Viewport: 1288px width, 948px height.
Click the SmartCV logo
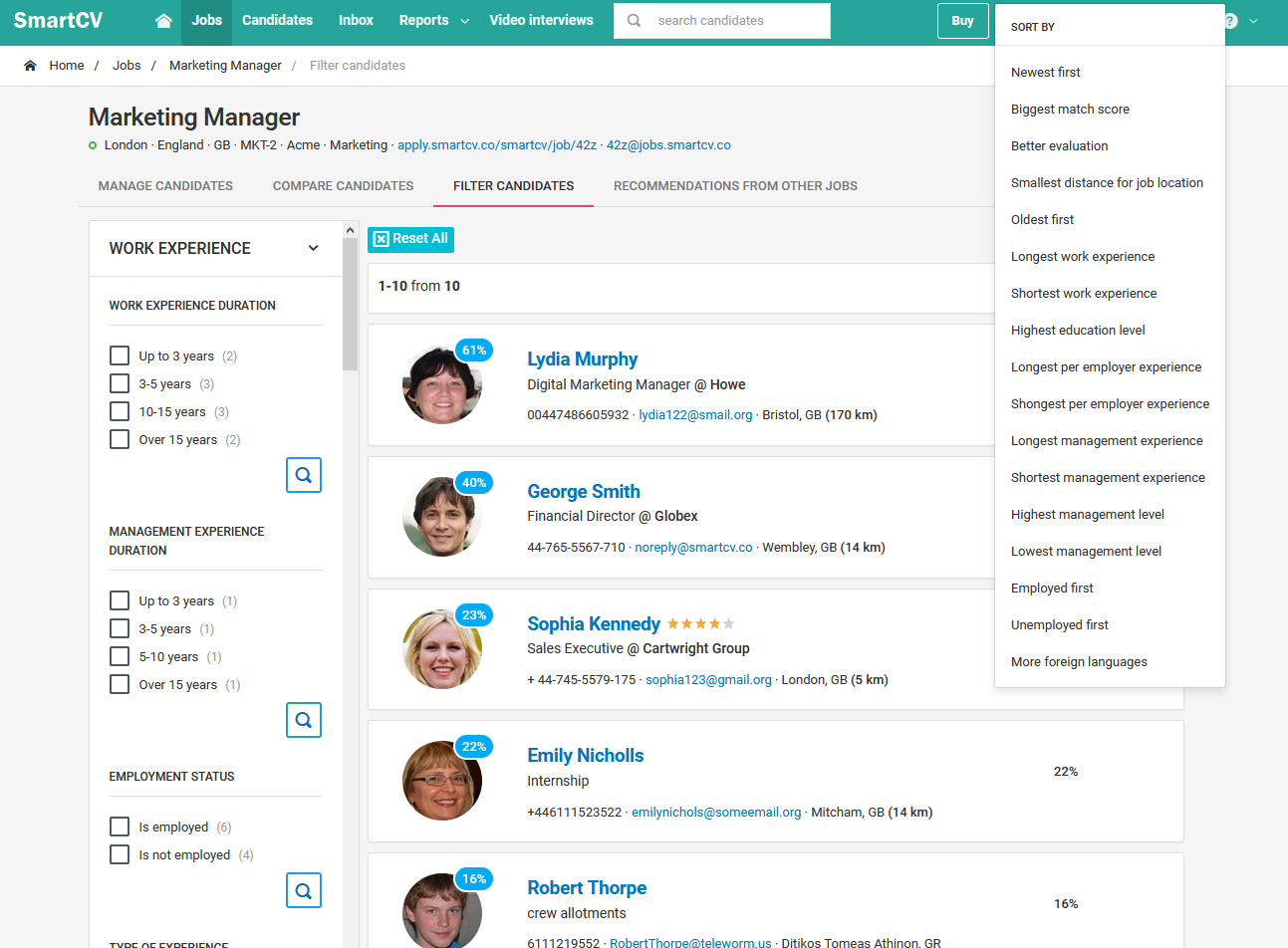(58, 20)
